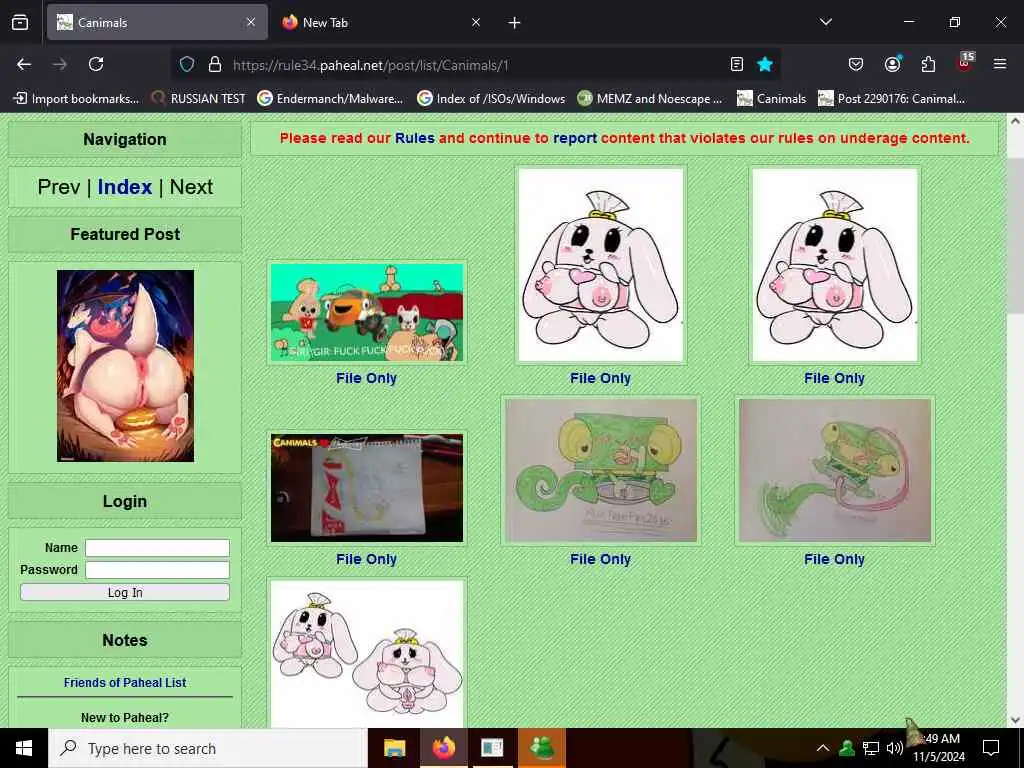The width and height of the screenshot is (1024, 768).
Task: Open the network icon in the system tray
Action: [871, 748]
